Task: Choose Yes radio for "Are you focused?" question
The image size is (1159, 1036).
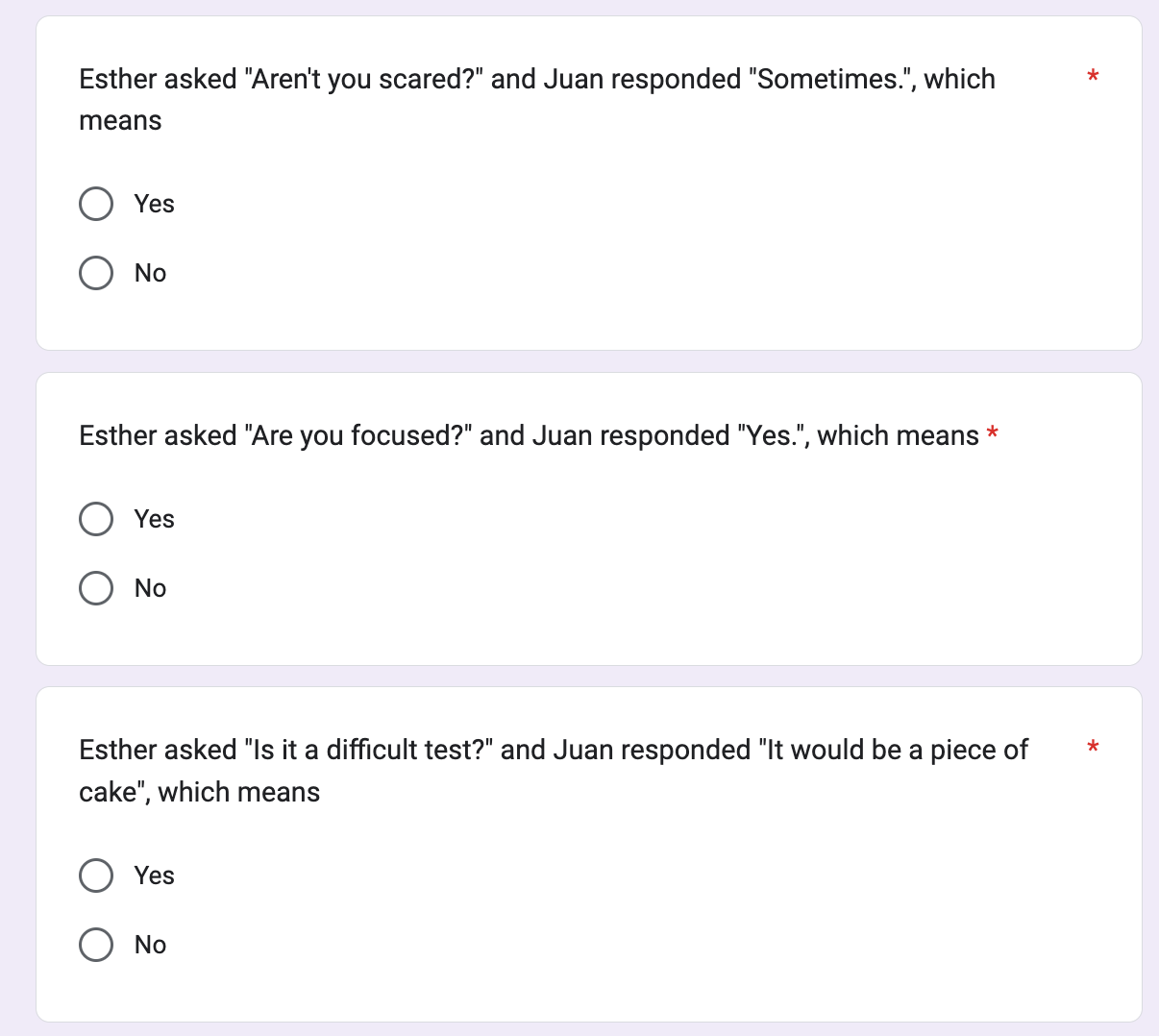Action: pyautogui.click(x=96, y=519)
